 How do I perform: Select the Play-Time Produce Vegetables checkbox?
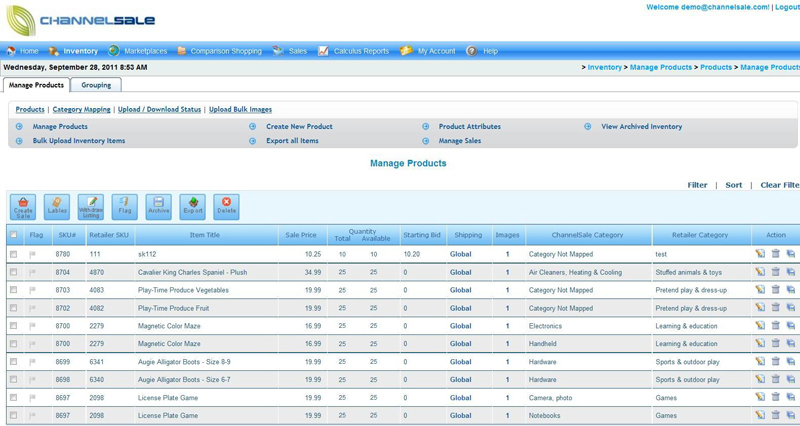pos(13,290)
